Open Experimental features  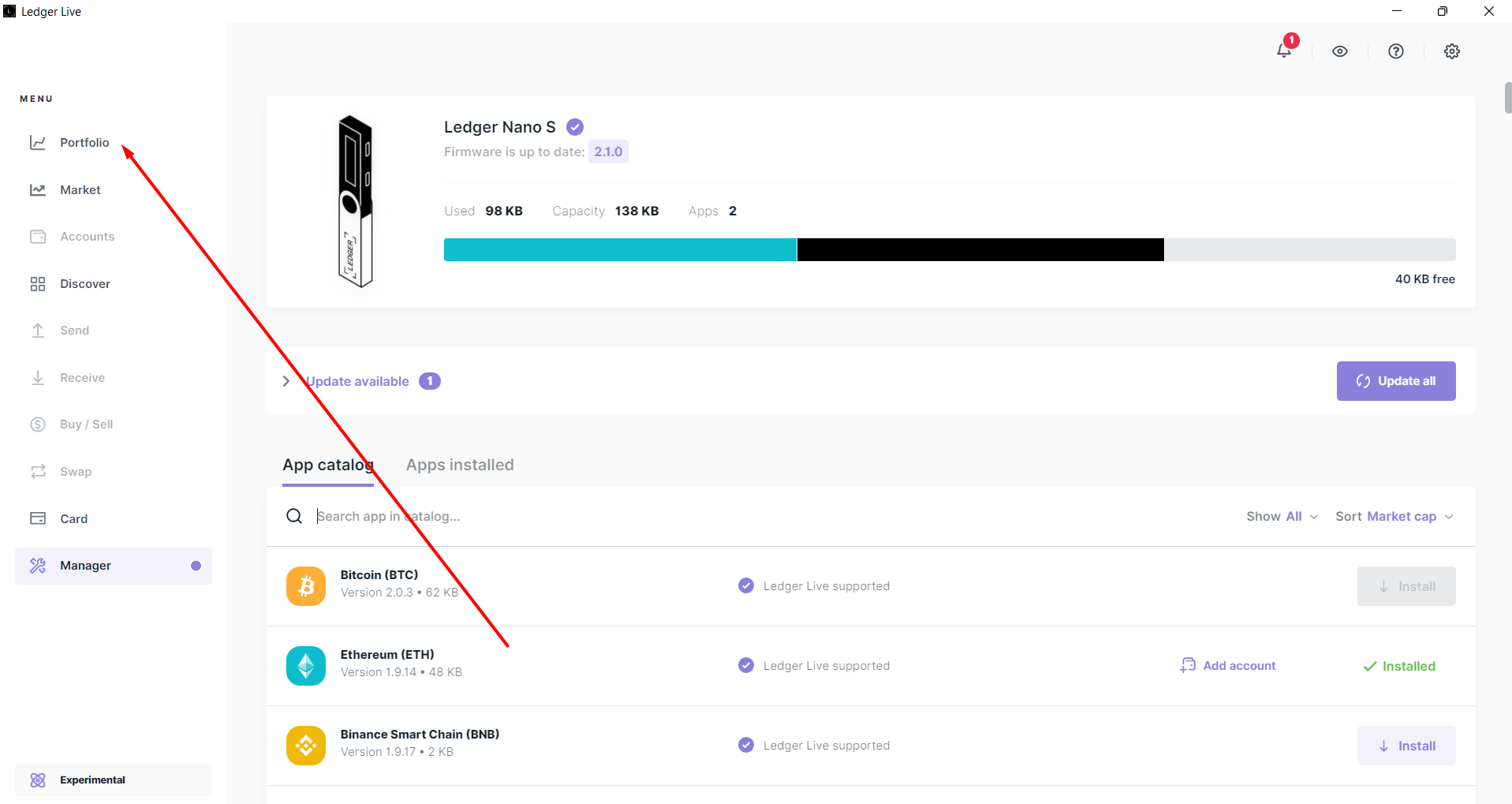114,780
